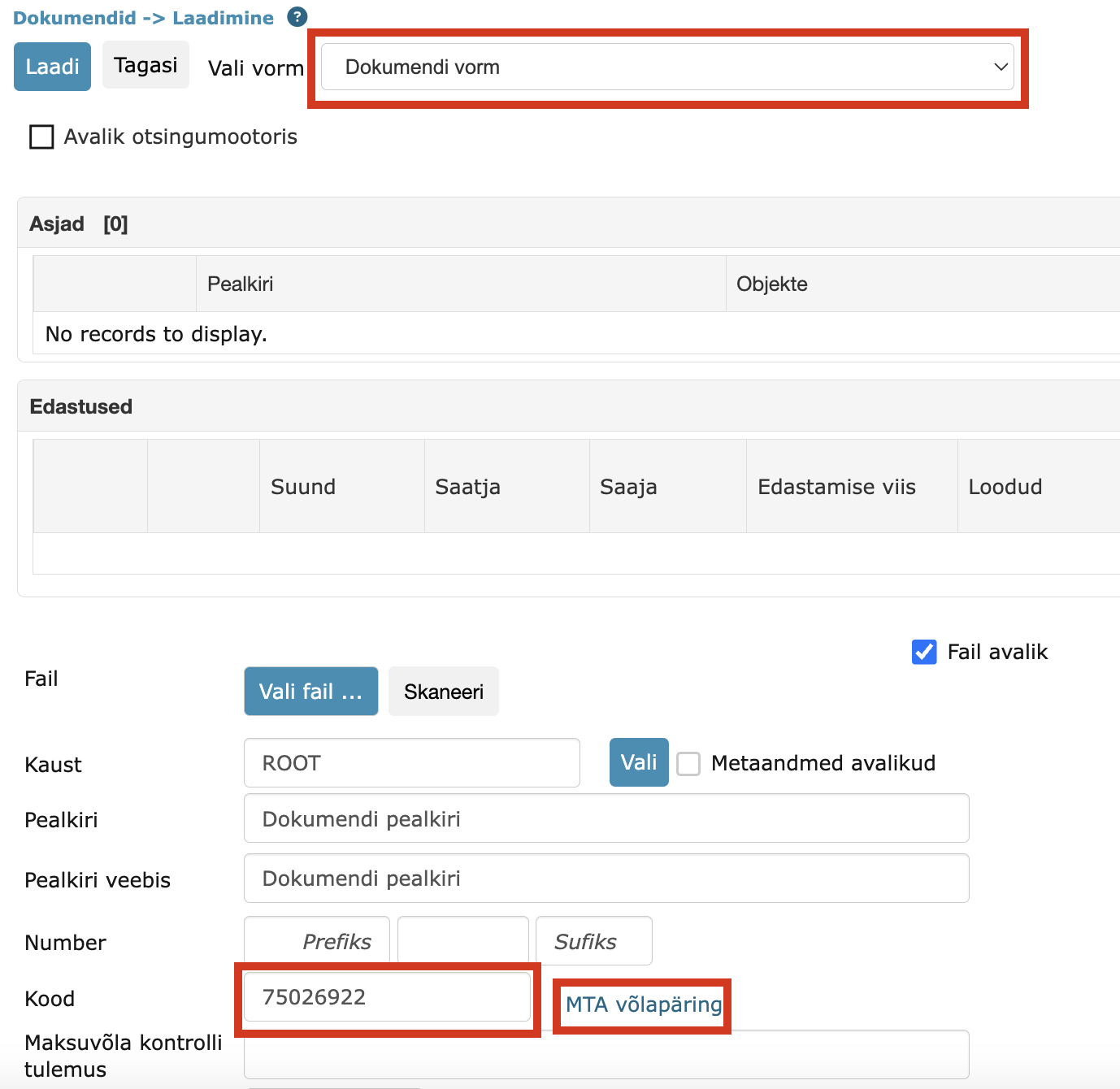Click the help question mark icon
Image resolution: width=1120 pixels, height=1089 pixels.
coord(297,17)
